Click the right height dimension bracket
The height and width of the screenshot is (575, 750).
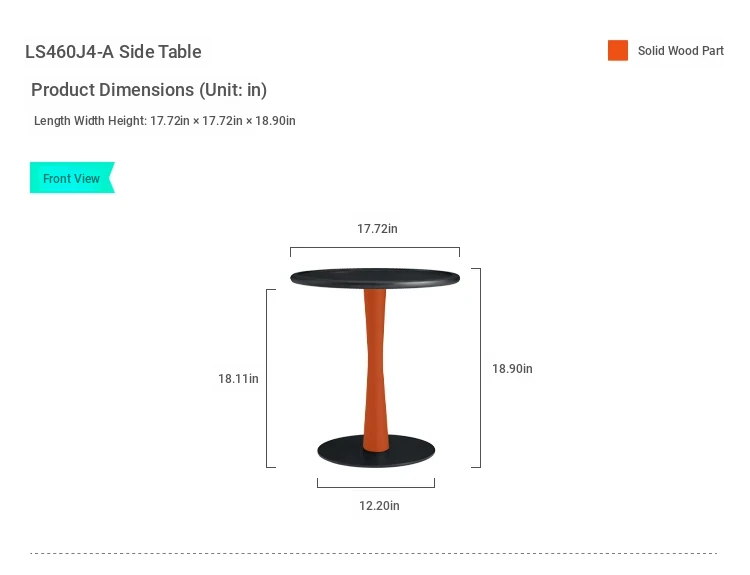[x=476, y=368]
